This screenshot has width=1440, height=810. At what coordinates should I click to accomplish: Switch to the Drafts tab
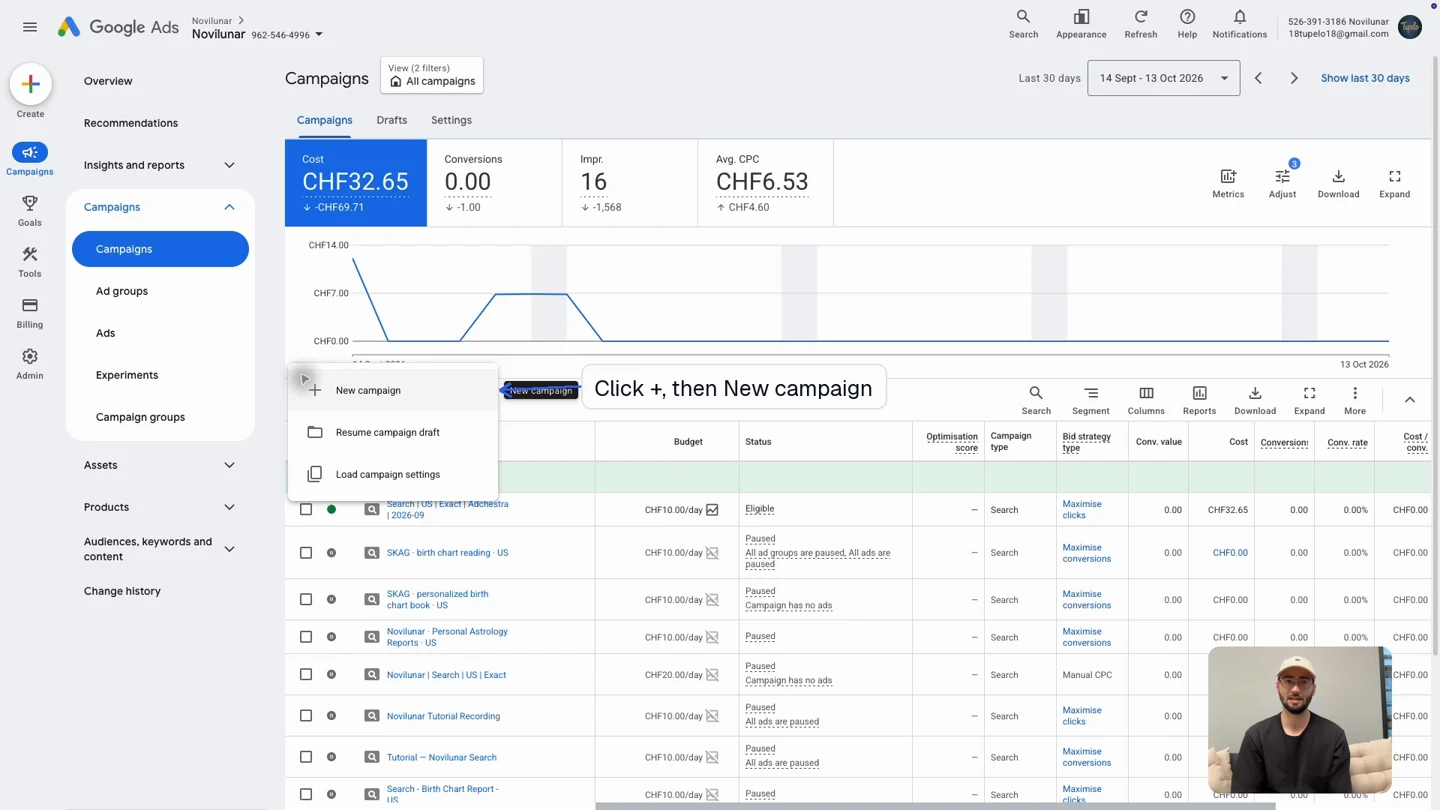[x=391, y=120]
